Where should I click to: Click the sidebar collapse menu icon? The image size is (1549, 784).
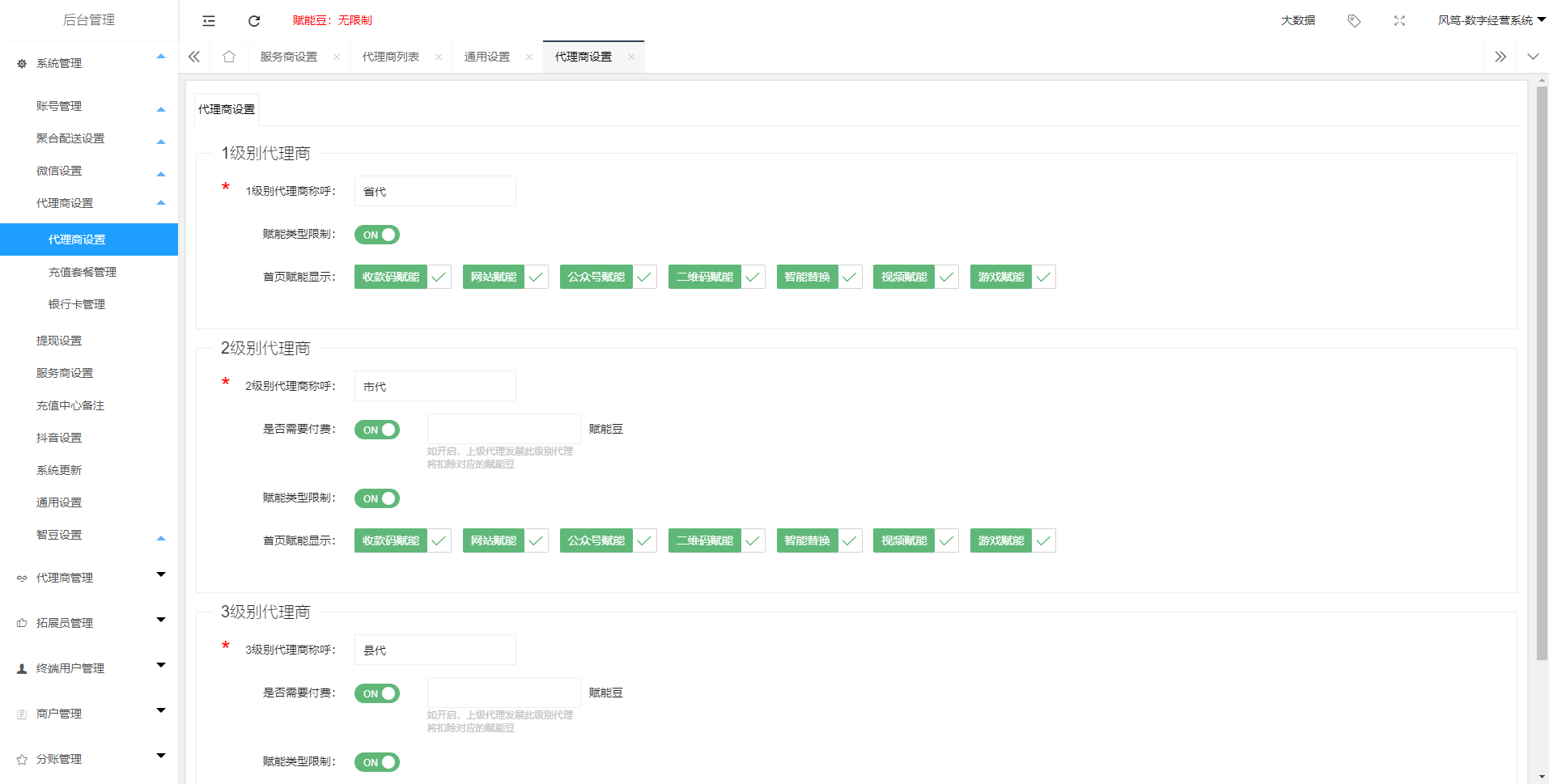click(x=209, y=21)
